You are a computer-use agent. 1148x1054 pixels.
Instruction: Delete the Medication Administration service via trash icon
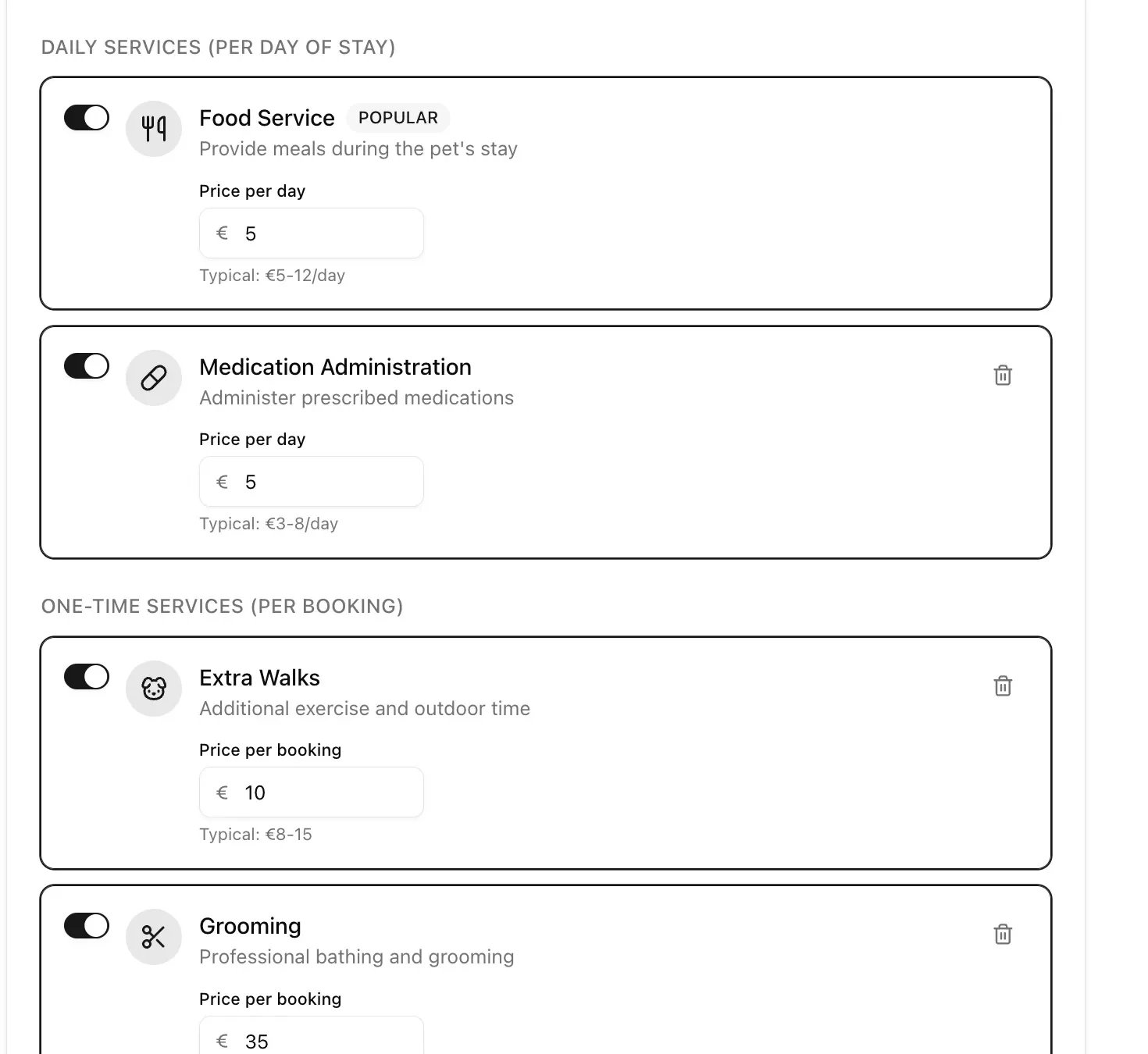coord(1003,376)
